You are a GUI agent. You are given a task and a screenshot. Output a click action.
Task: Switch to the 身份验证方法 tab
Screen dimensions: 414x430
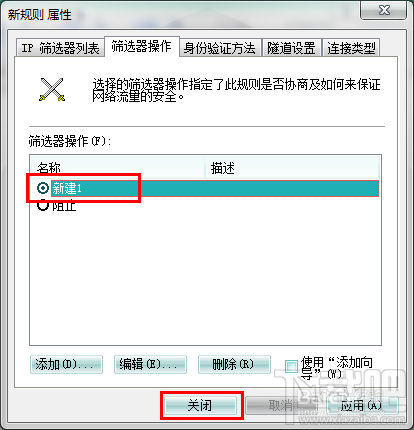(220, 48)
